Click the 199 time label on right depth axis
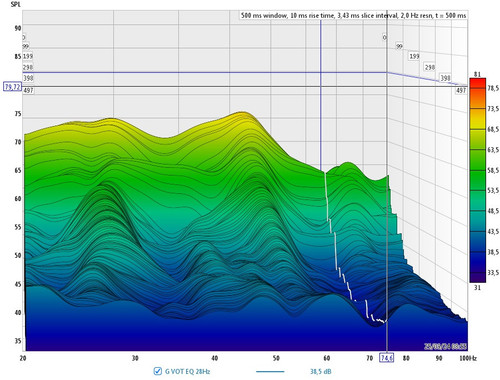 click(414, 56)
